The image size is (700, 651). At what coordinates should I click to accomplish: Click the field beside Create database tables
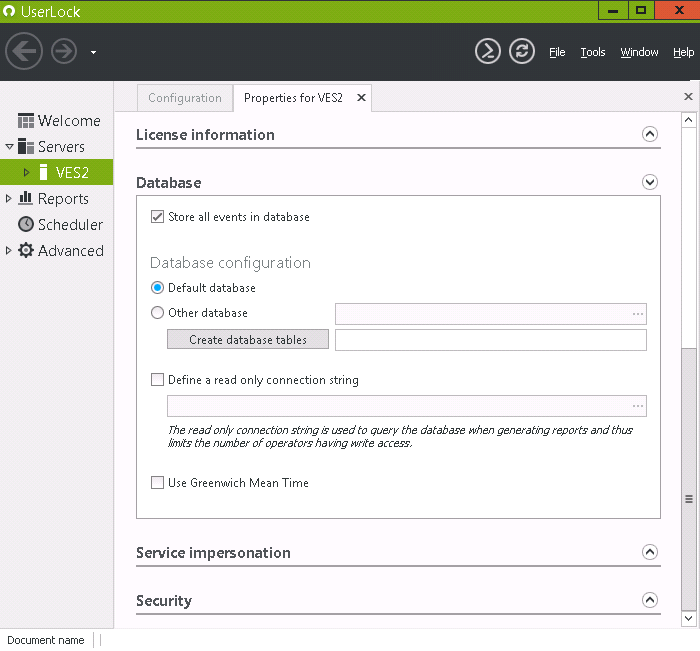[491, 340]
